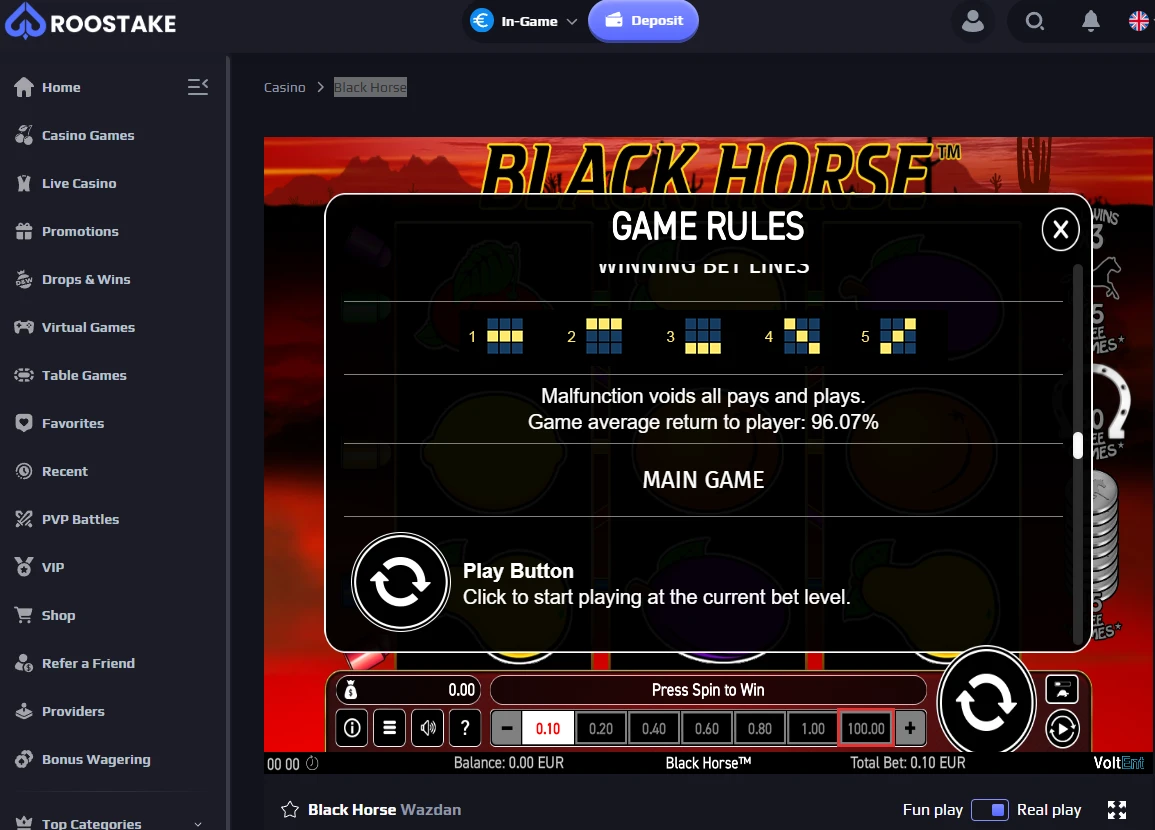Click the MAIN GAME heading

tap(703, 480)
